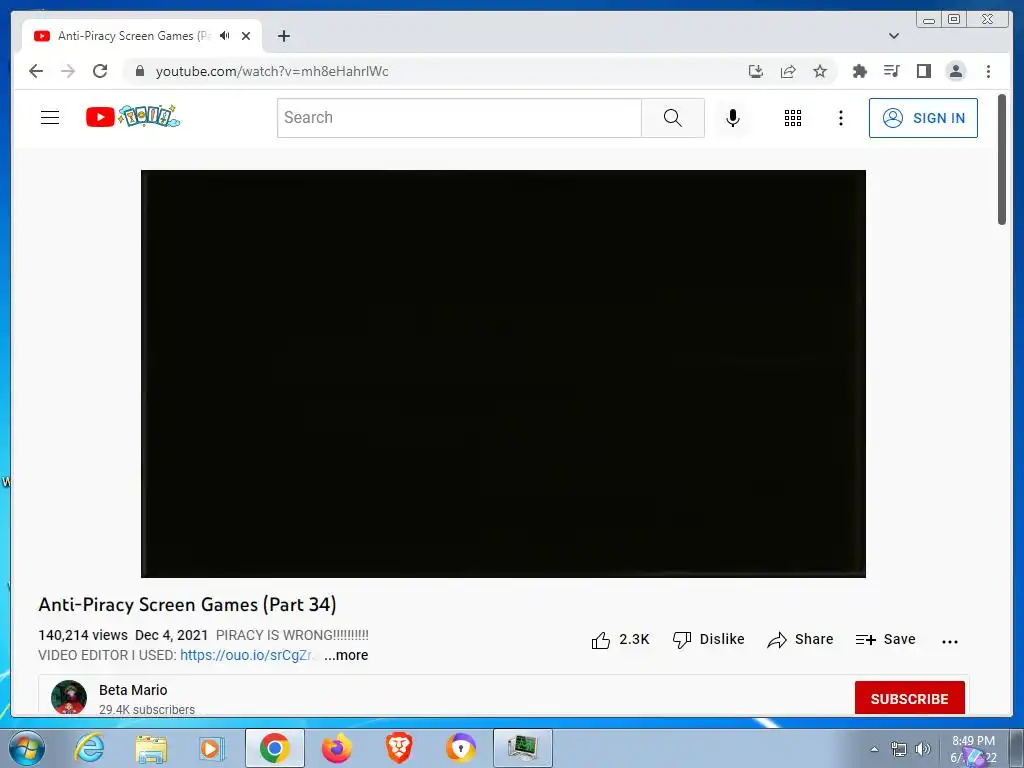
Task: Reload the YouTube page
Action: (x=100, y=71)
